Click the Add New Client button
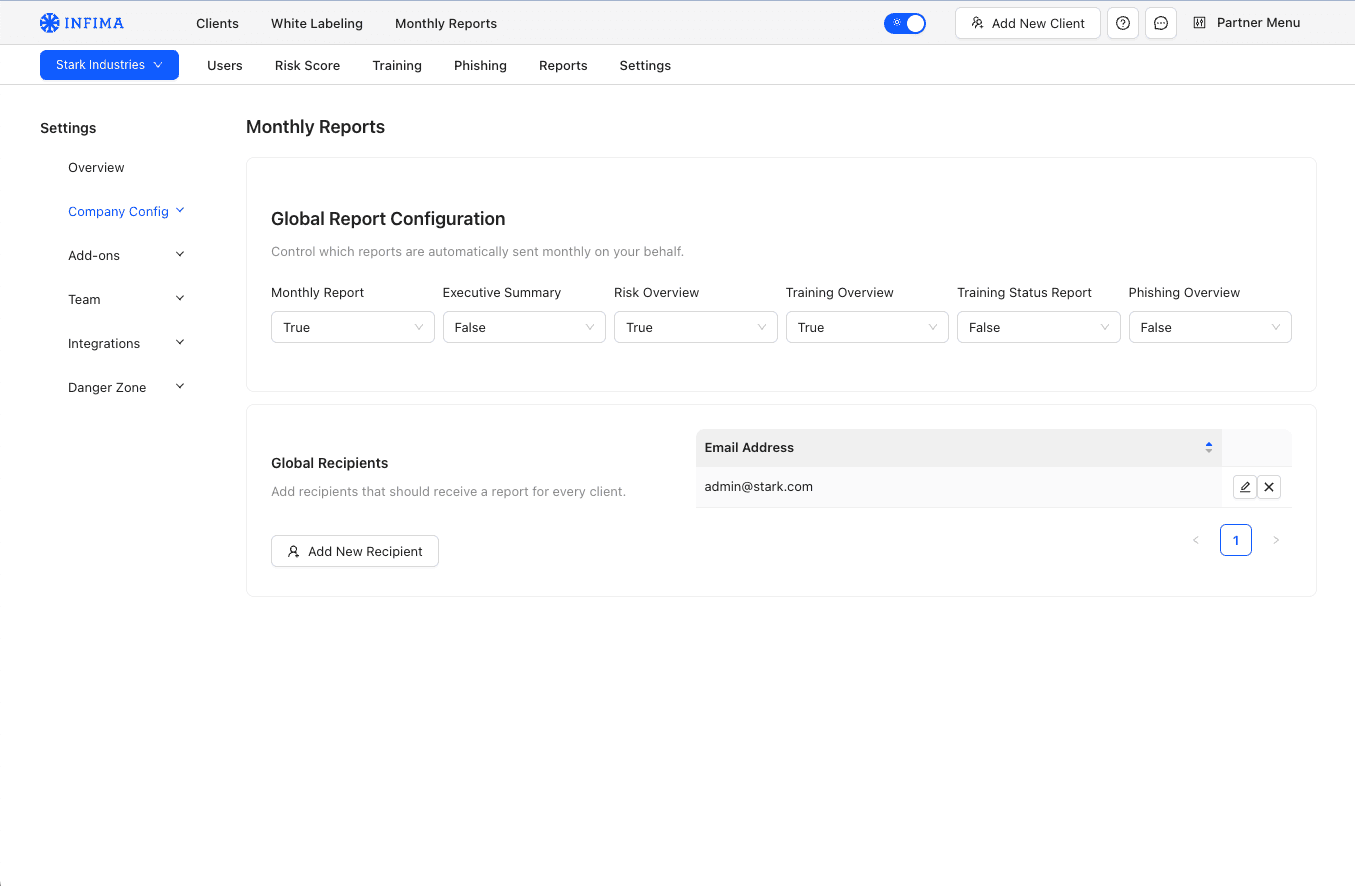1355x886 pixels. (x=1028, y=23)
